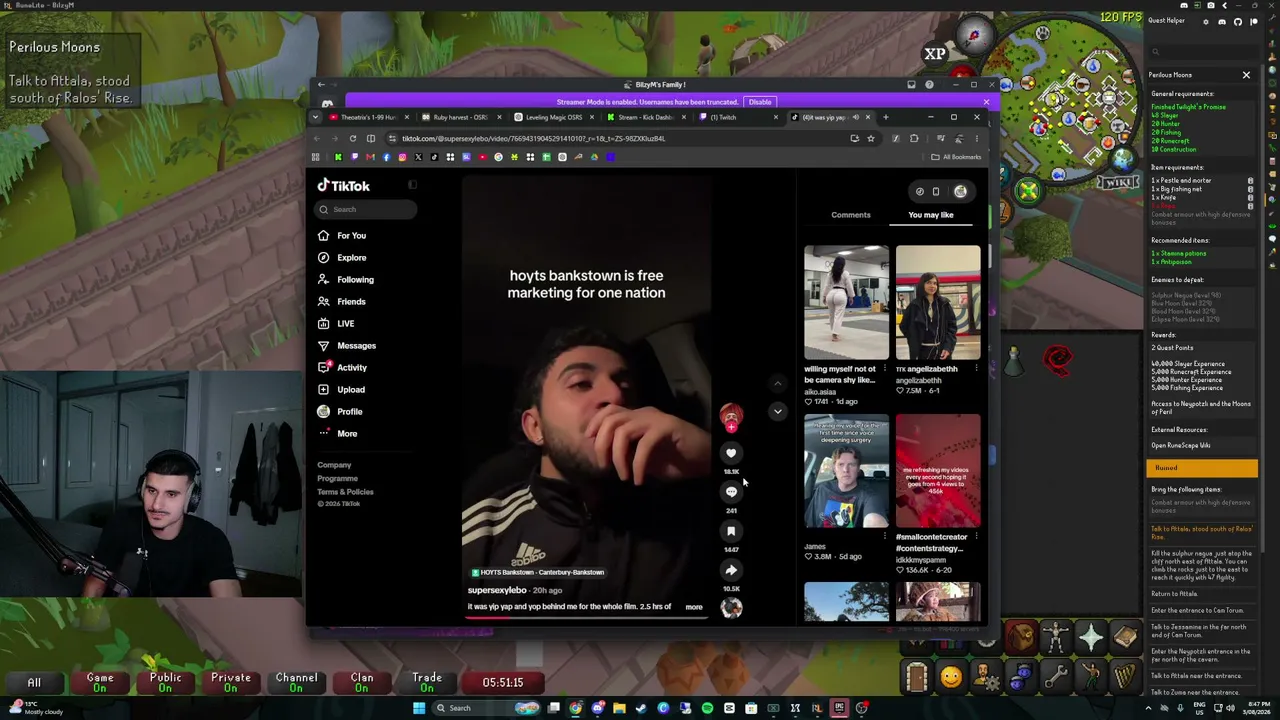Open browser three-dot menu
The image size is (1280, 720).
(x=977, y=138)
